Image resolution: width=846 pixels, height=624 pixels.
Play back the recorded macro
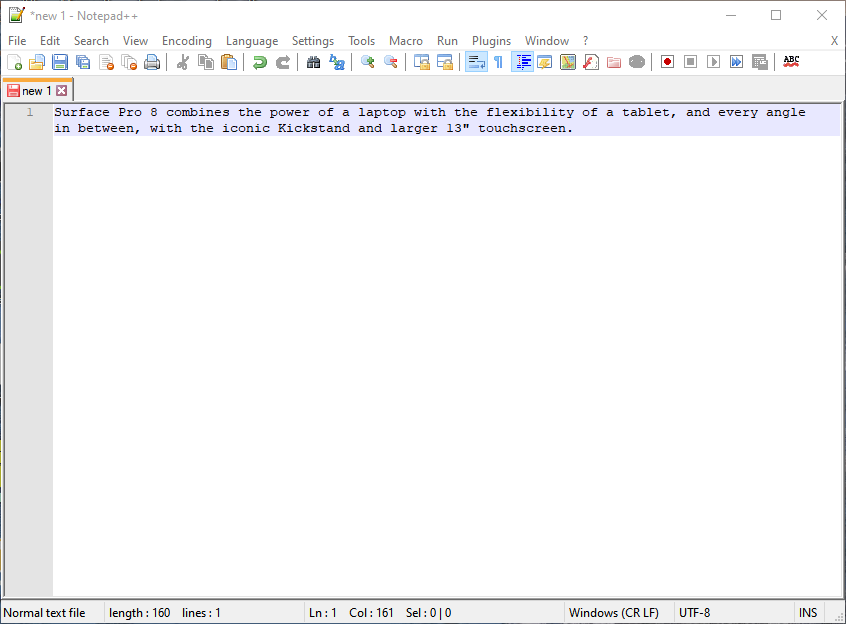pyautogui.click(x=714, y=63)
